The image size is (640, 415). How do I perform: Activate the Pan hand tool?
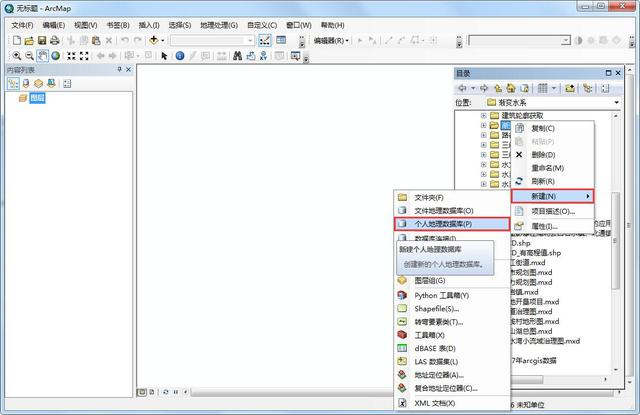click(x=42, y=56)
